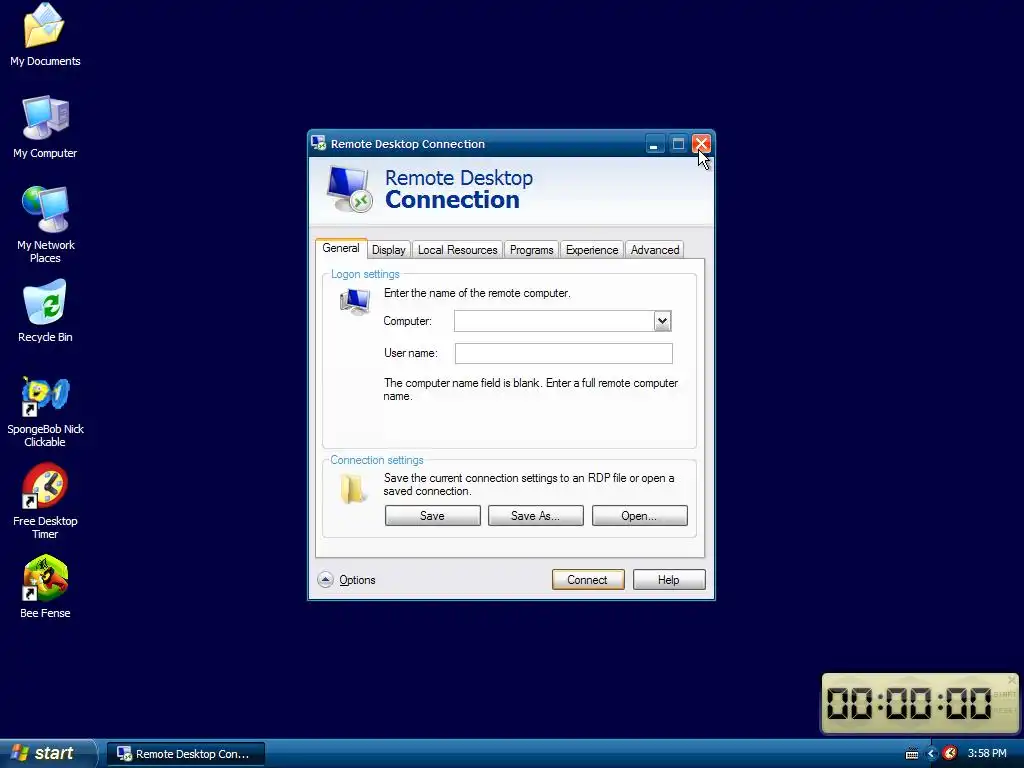
Task: Open the Advanced tab
Action: click(655, 249)
